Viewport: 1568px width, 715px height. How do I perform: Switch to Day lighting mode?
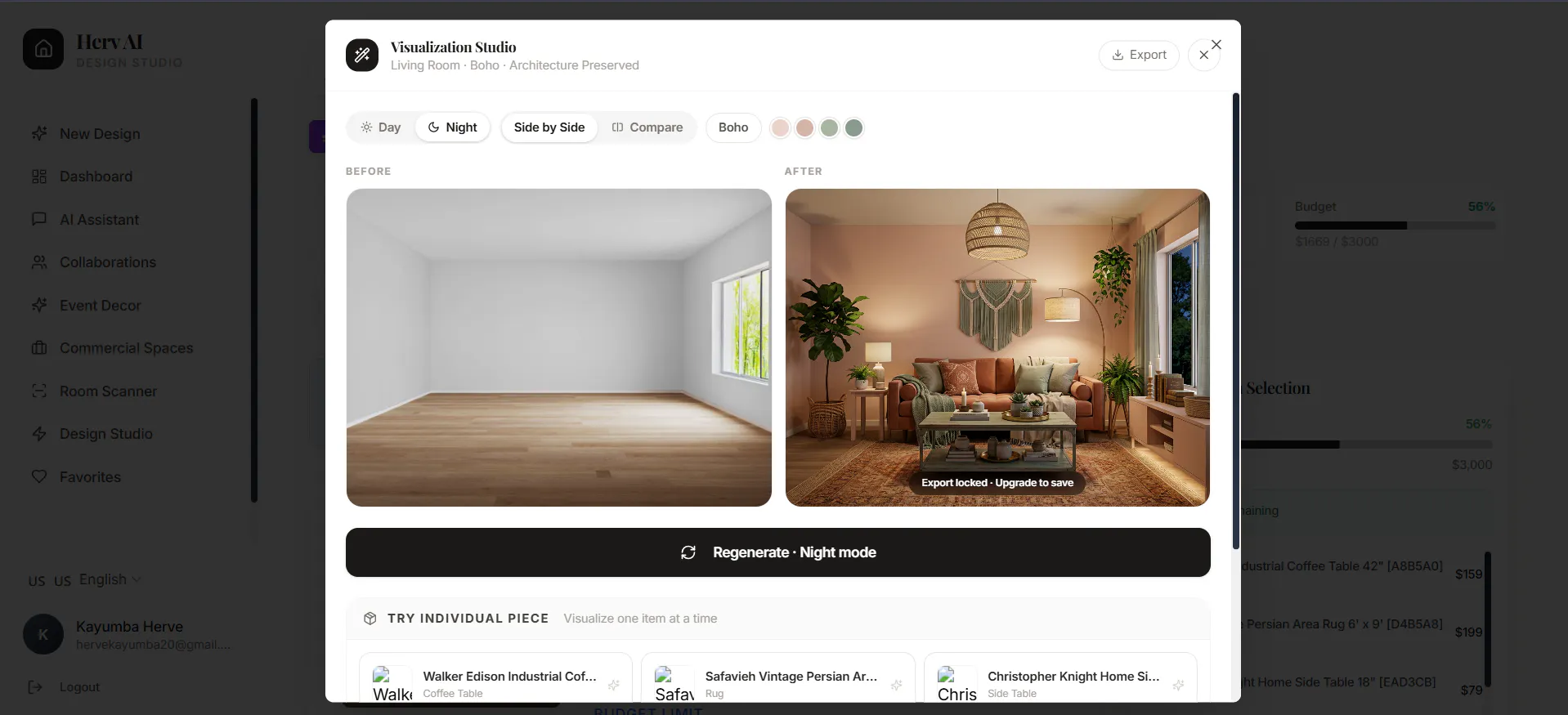pyautogui.click(x=381, y=127)
